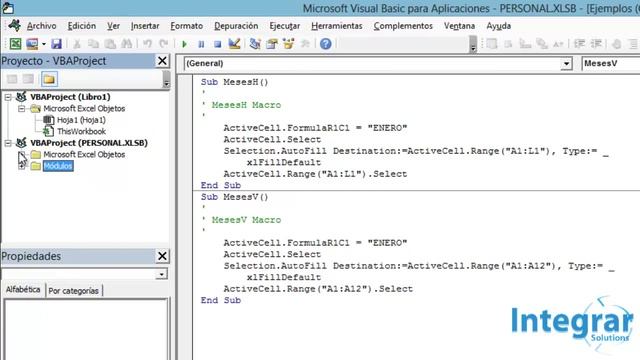This screenshot has width=640, height=360.
Task: Expand Microsoft Excel Objetos under PERSONAL.XLSB
Action: 21,154
